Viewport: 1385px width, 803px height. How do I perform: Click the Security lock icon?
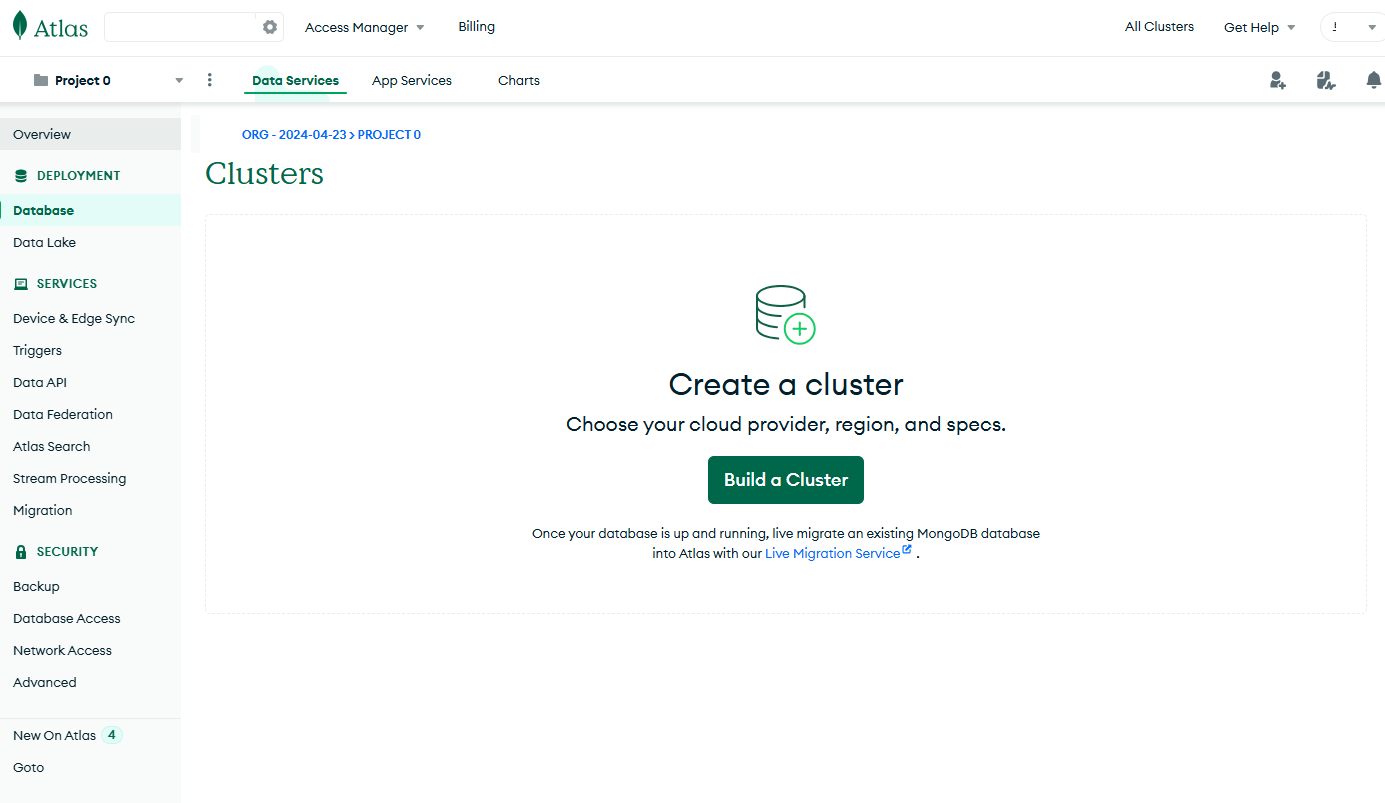coord(21,551)
